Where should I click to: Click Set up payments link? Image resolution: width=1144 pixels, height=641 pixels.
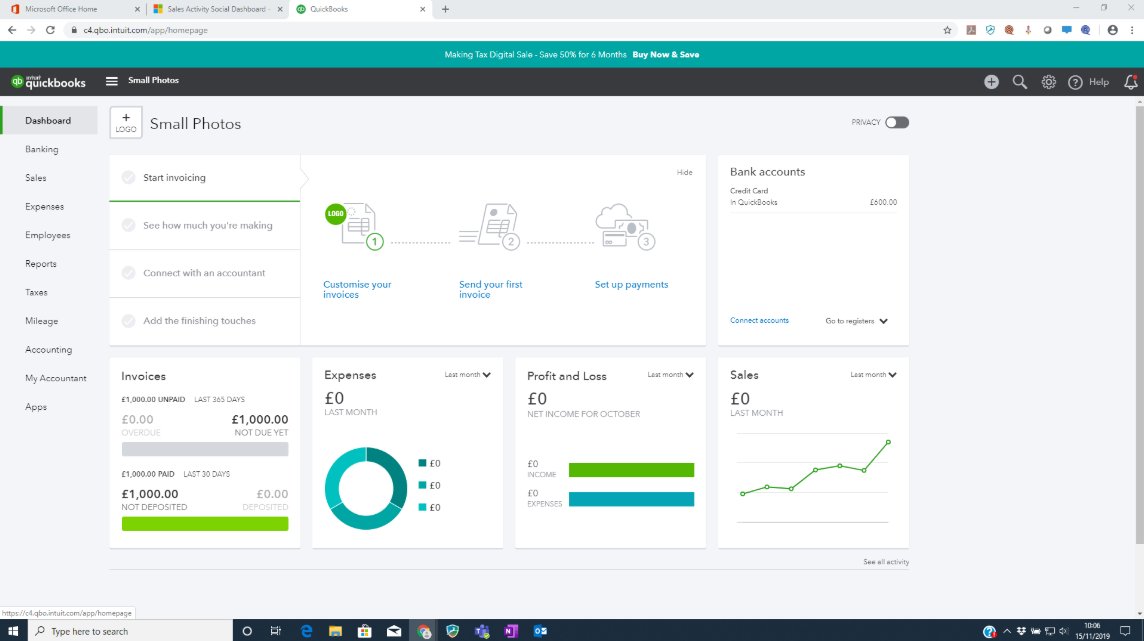tap(631, 284)
